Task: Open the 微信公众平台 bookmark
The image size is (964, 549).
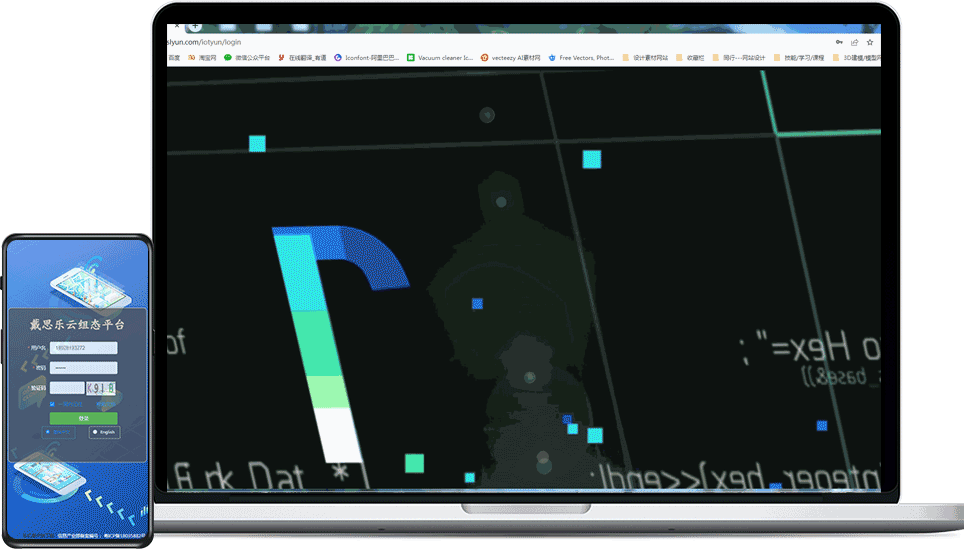Action: click(x=247, y=58)
